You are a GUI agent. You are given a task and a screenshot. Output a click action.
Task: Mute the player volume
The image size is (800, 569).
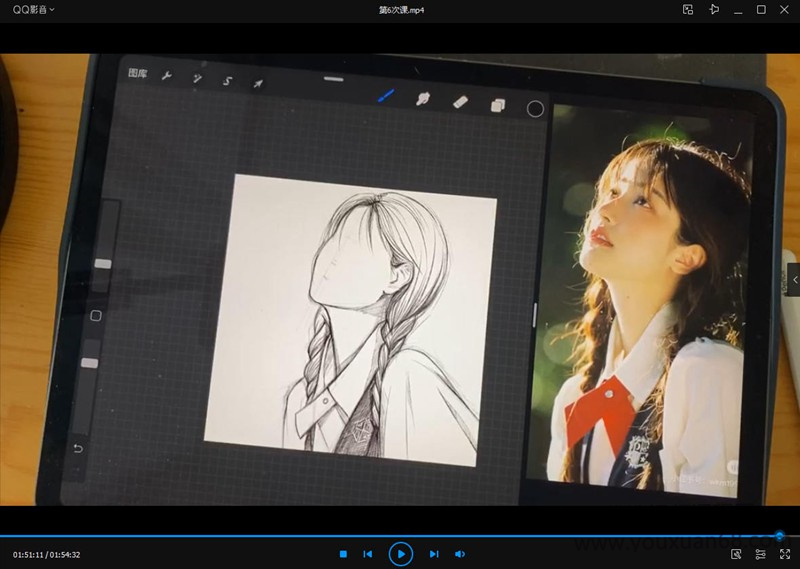click(x=460, y=553)
